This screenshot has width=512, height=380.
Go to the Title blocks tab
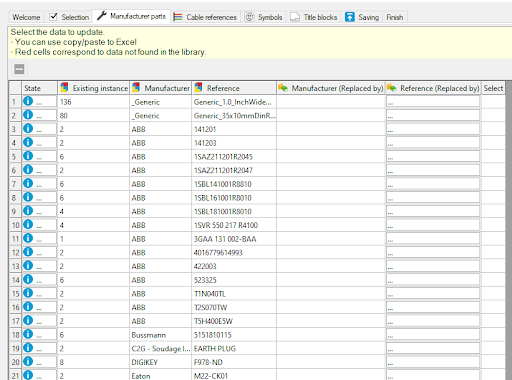[314, 17]
